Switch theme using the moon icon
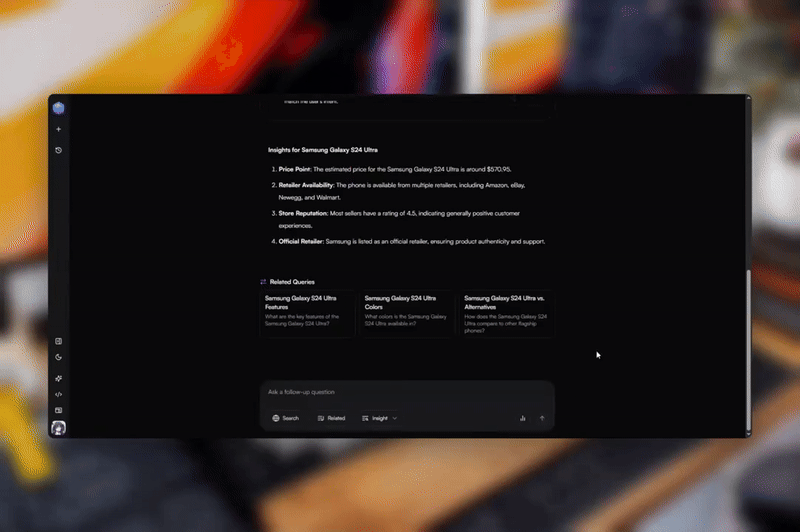800x532 pixels. click(58, 358)
